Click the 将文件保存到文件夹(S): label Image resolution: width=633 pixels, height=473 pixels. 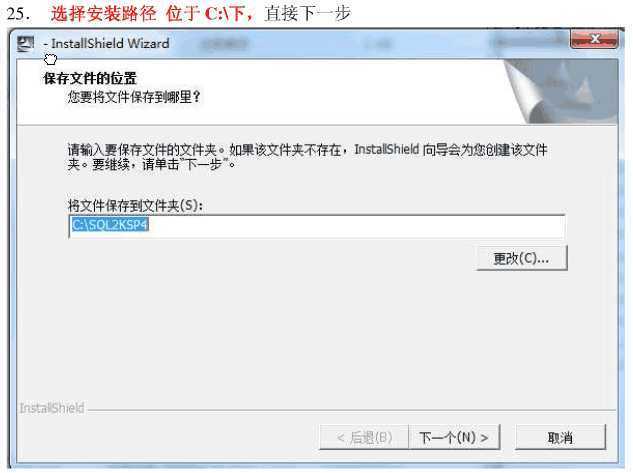tap(135, 206)
